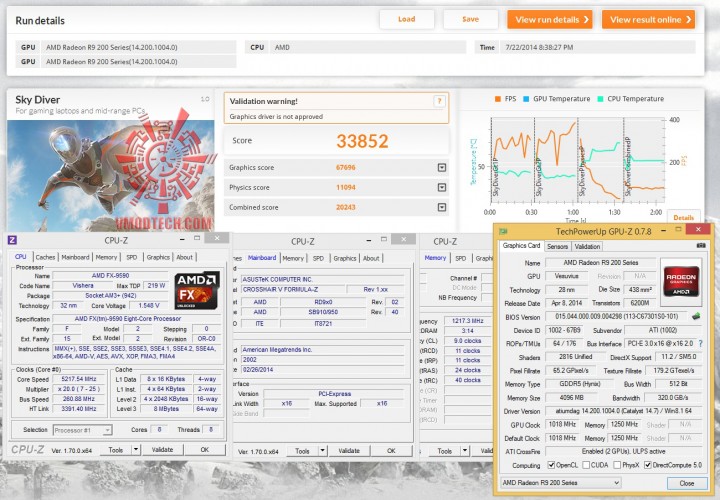Open SPD tab in third CPU-Z window
Viewport: 720px width, 500px height.
coord(461,258)
